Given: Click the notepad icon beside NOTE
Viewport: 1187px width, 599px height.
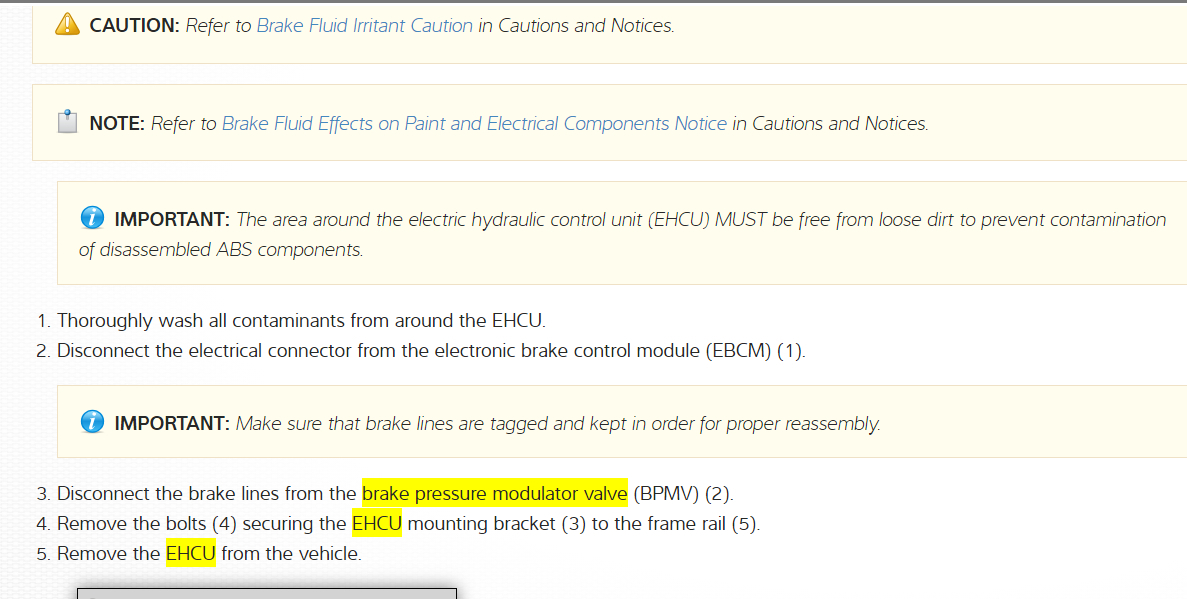Looking at the screenshot, I should coord(68,123).
